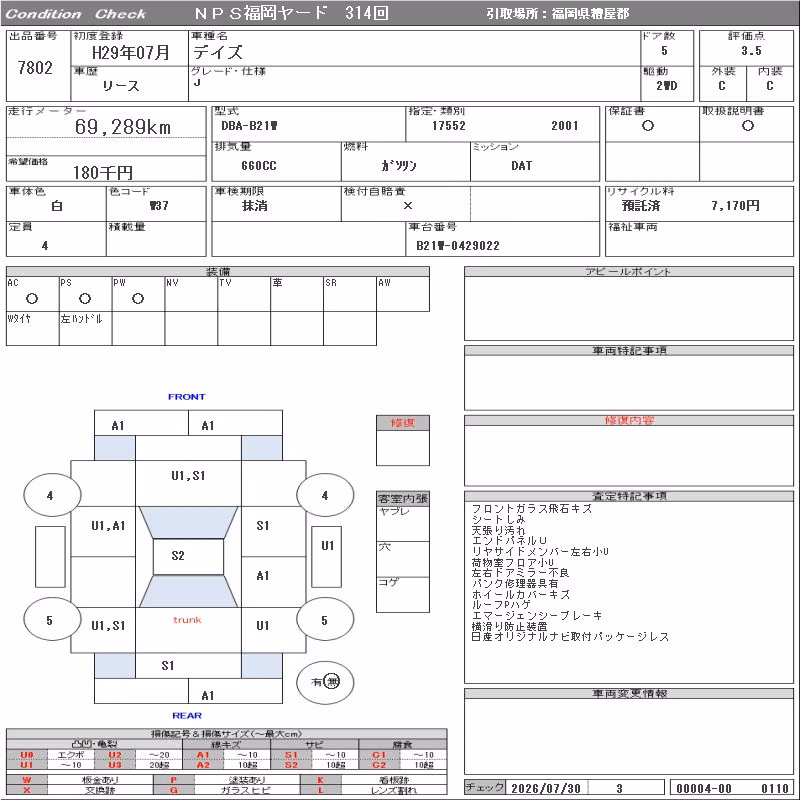Click the 査定特記事項 section header
The height and width of the screenshot is (800, 800).
(629, 496)
